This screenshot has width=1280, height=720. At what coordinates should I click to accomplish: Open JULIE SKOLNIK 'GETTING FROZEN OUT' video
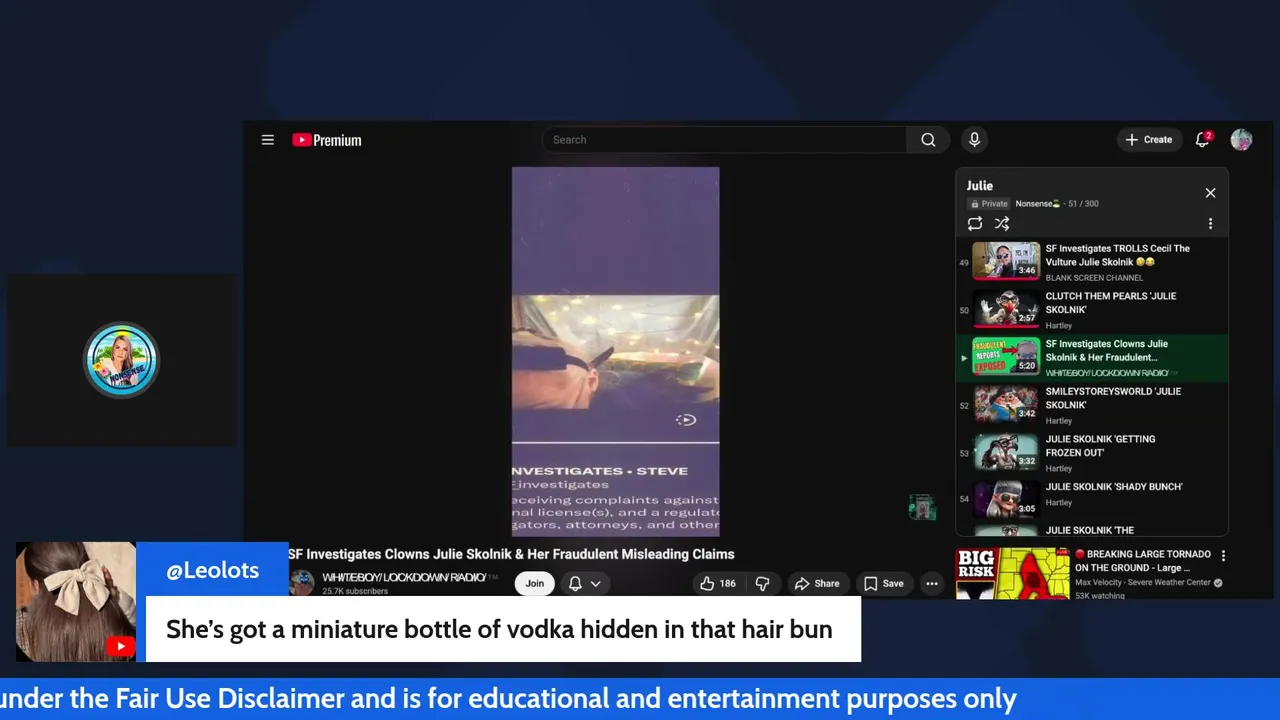pos(1092,452)
